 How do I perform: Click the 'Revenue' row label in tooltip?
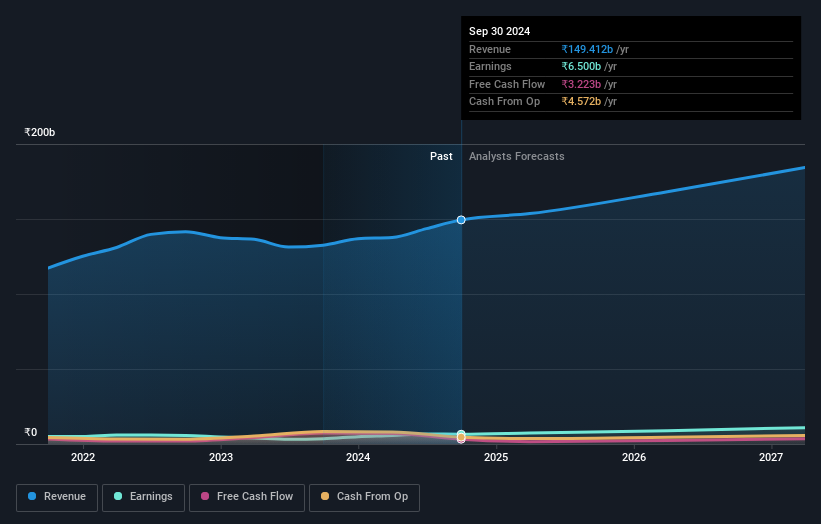pyautogui.click(x=490, y=49)
